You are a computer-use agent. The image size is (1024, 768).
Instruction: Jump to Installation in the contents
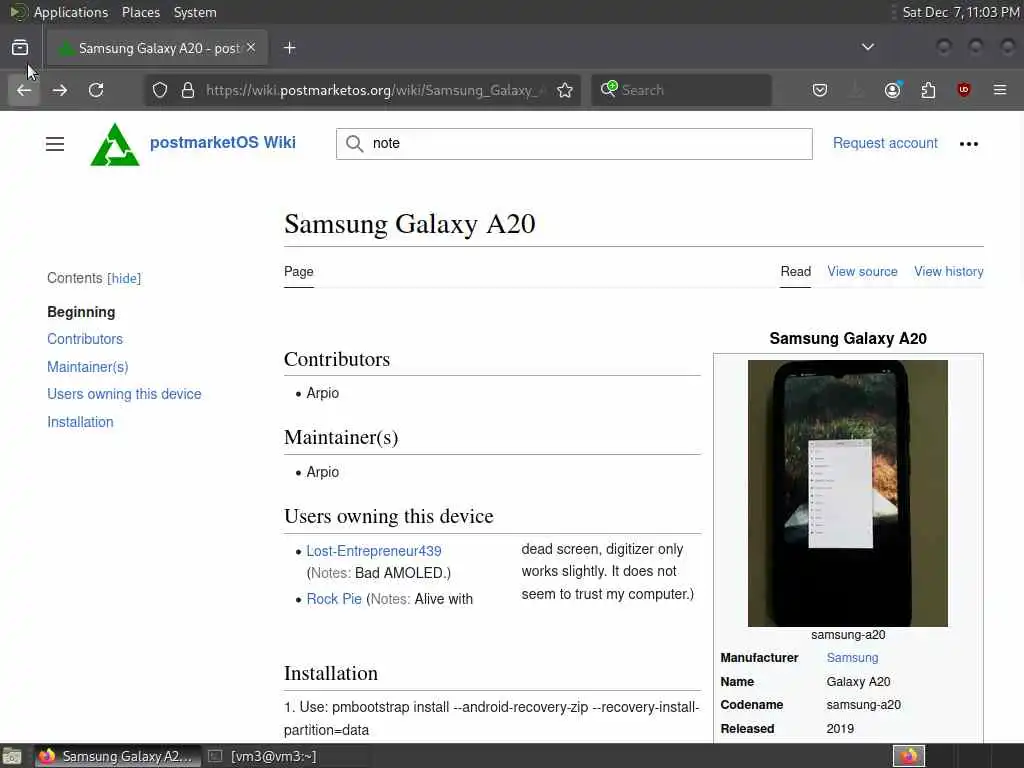80,422
